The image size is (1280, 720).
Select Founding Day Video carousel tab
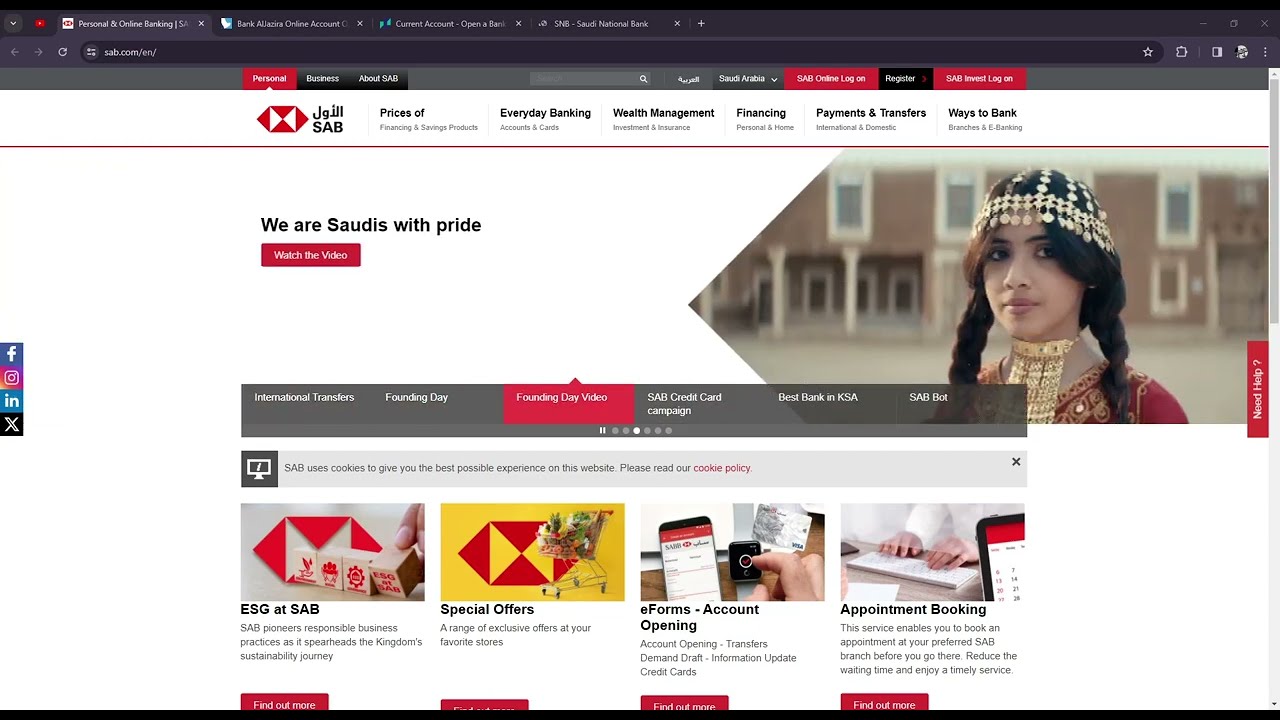[x=568, y=404]
